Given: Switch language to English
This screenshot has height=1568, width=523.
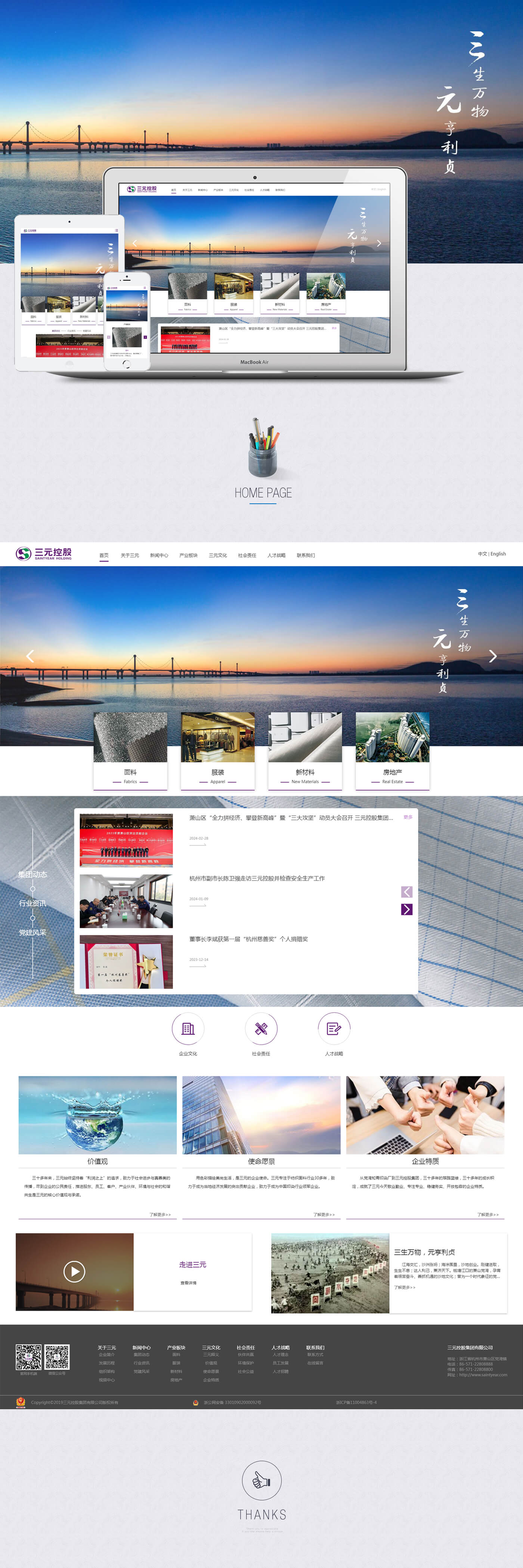Looking at the screenshot, I should pyautogui.click(x=498, y=554).
